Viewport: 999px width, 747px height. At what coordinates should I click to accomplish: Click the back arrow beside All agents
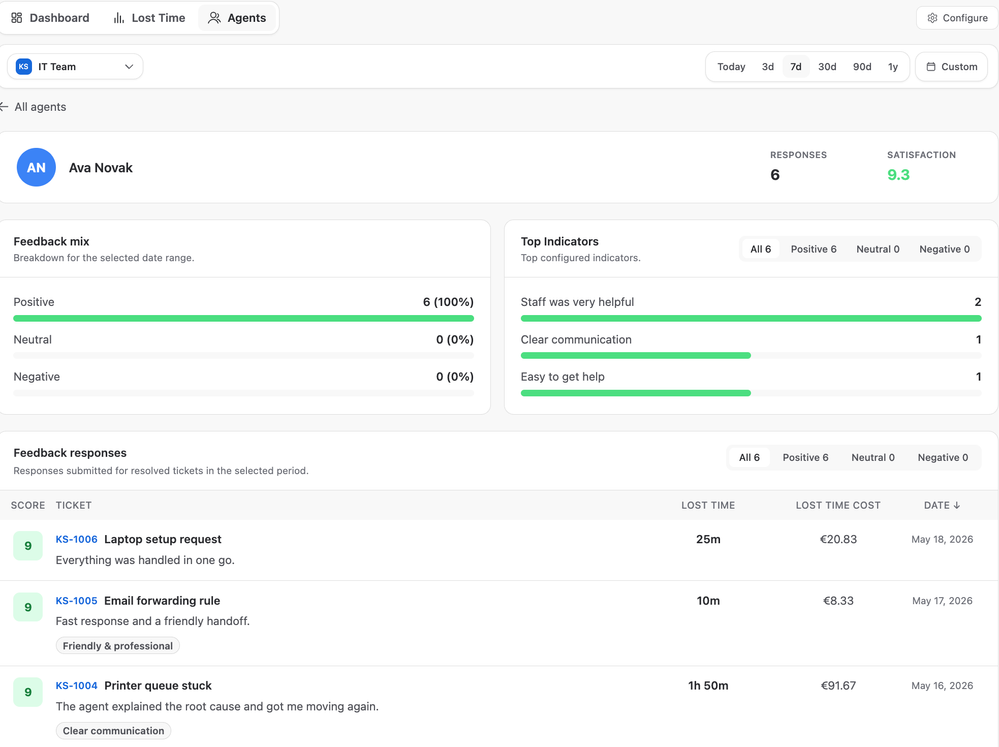4,106
